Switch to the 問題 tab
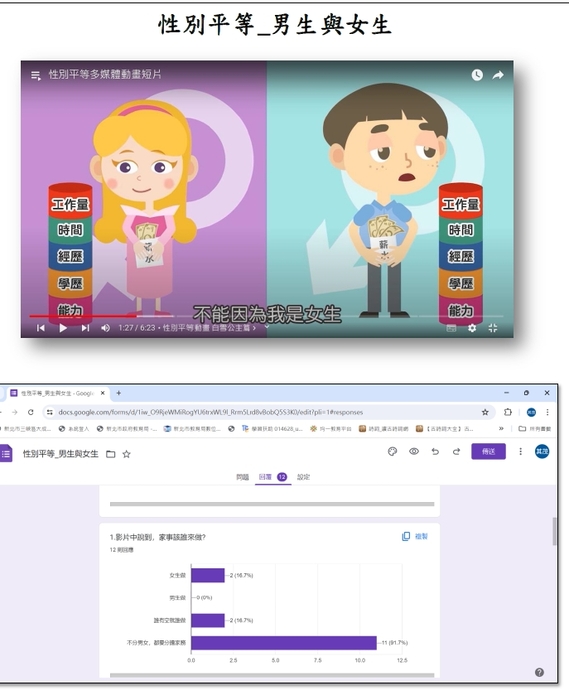569x700 pixels. click(242, 477)
